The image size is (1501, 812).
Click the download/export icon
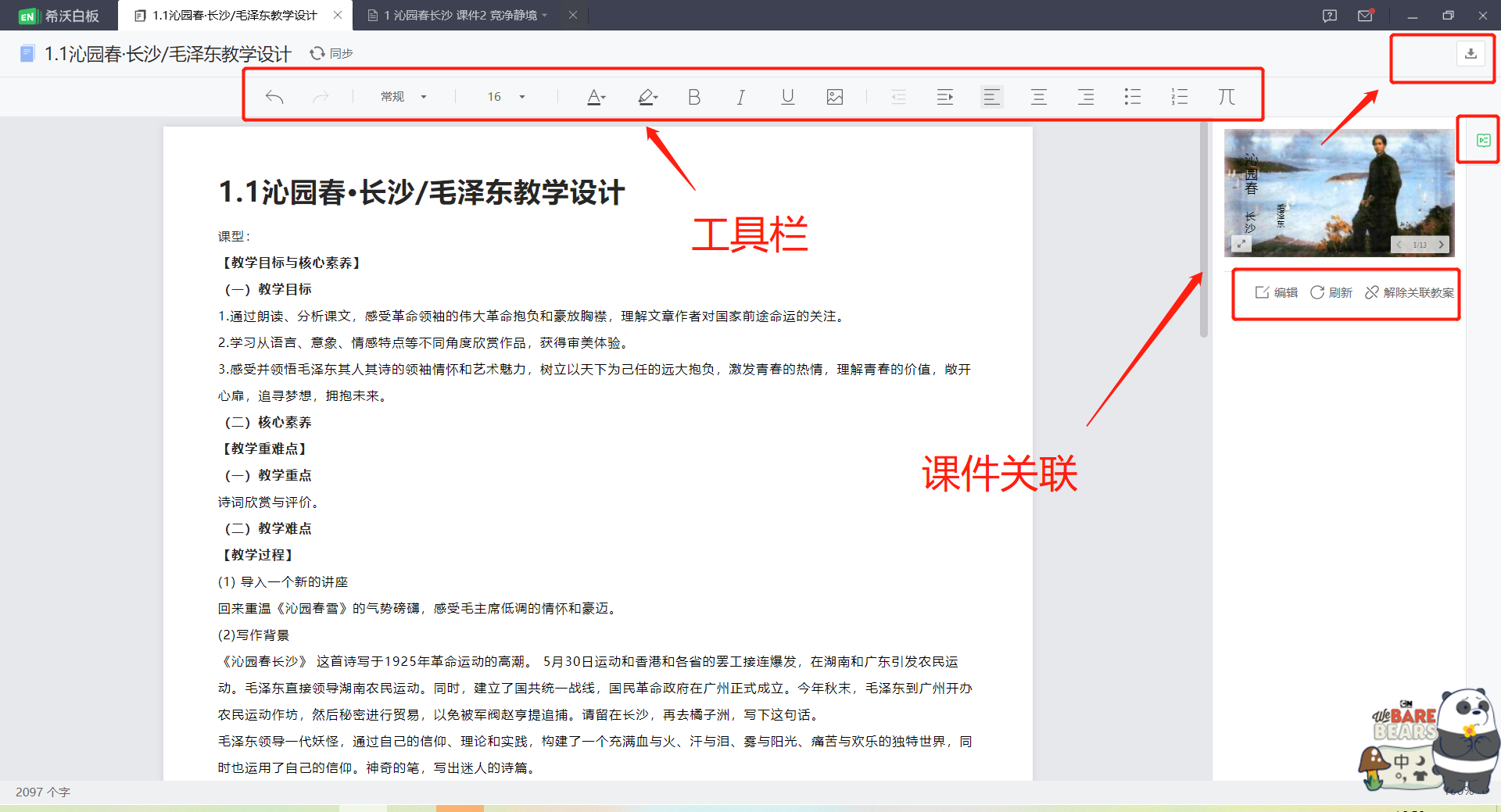pos(1471,53)
